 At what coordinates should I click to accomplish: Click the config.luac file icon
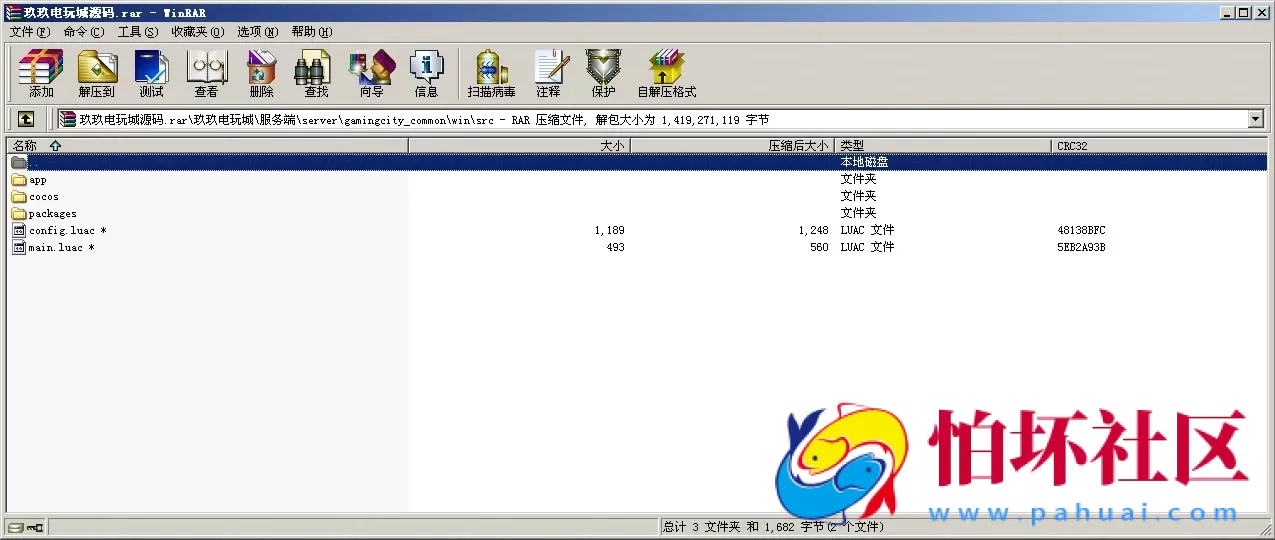19,231
